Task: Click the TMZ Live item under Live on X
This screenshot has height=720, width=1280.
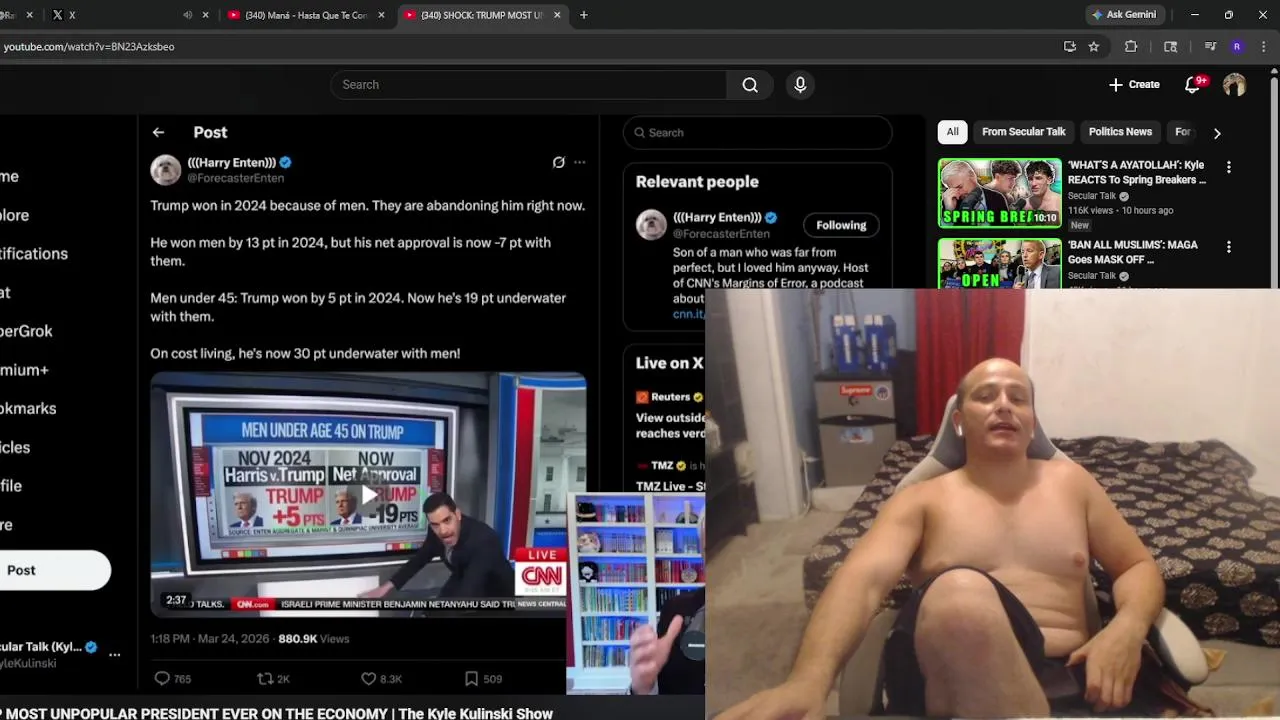Action: pyautogui.click(x=670, y=476)
